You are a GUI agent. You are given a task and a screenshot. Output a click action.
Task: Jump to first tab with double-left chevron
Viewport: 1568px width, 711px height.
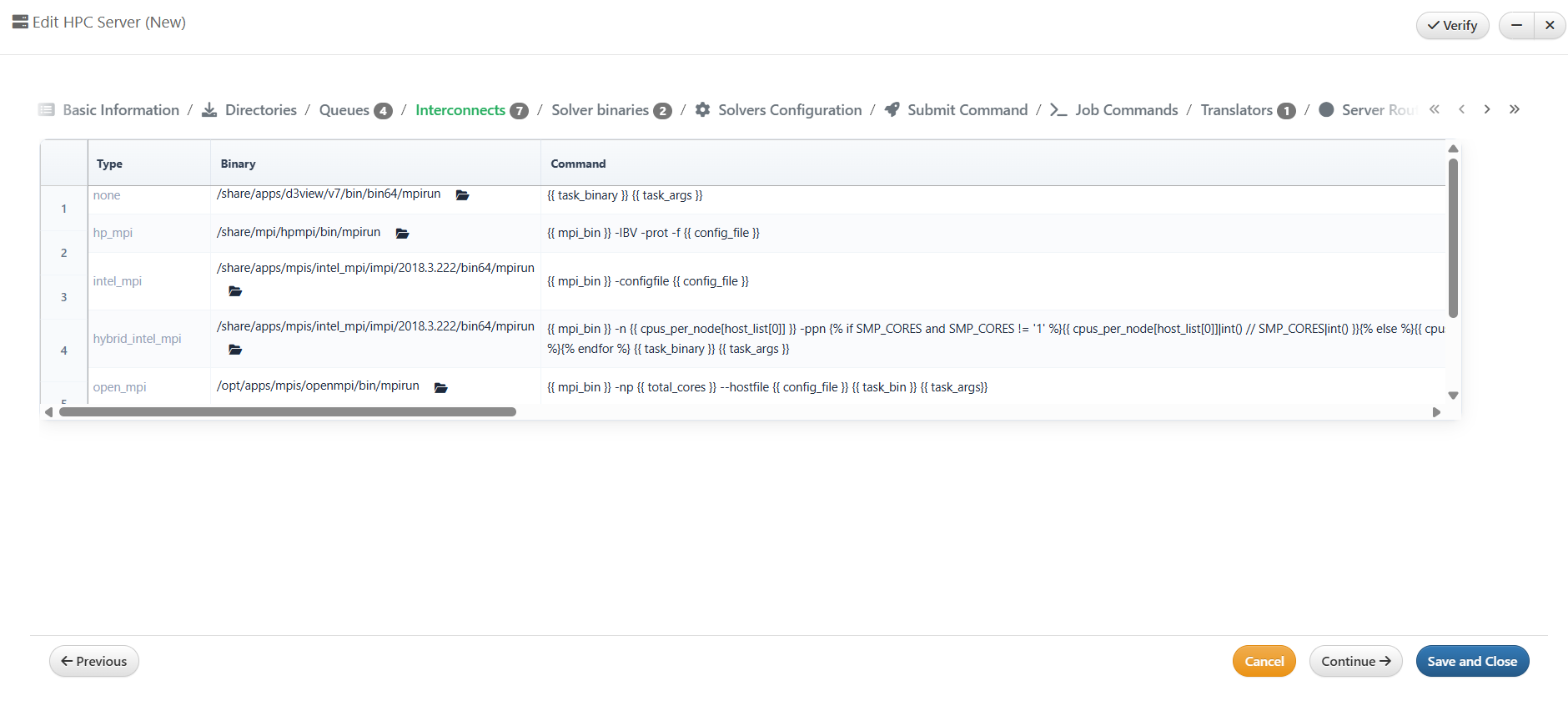(1435, 109)
